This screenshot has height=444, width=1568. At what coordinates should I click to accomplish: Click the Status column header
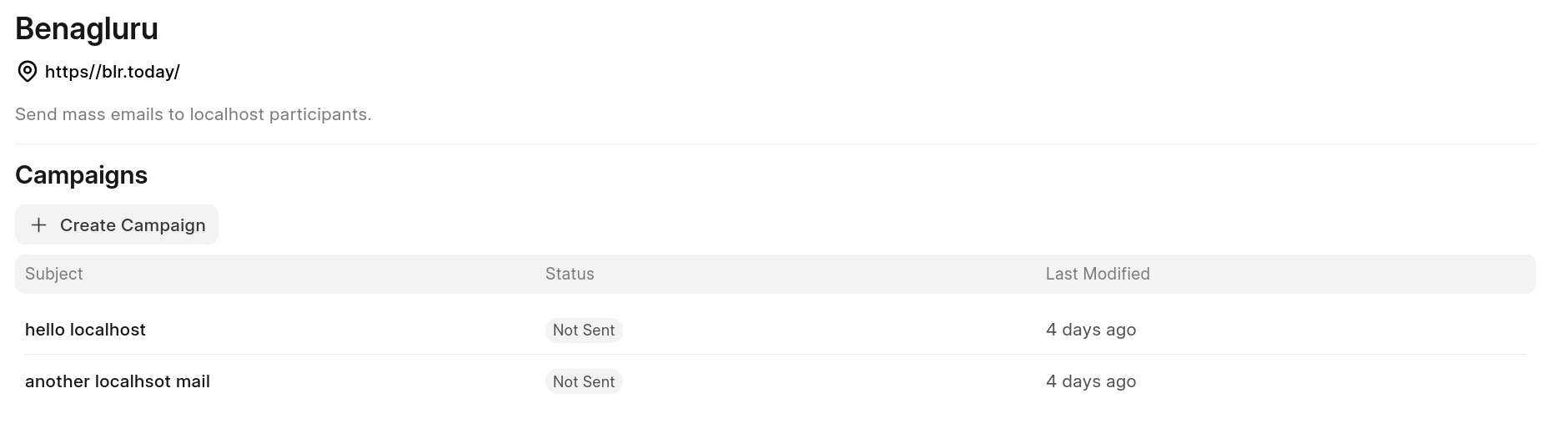570,274
